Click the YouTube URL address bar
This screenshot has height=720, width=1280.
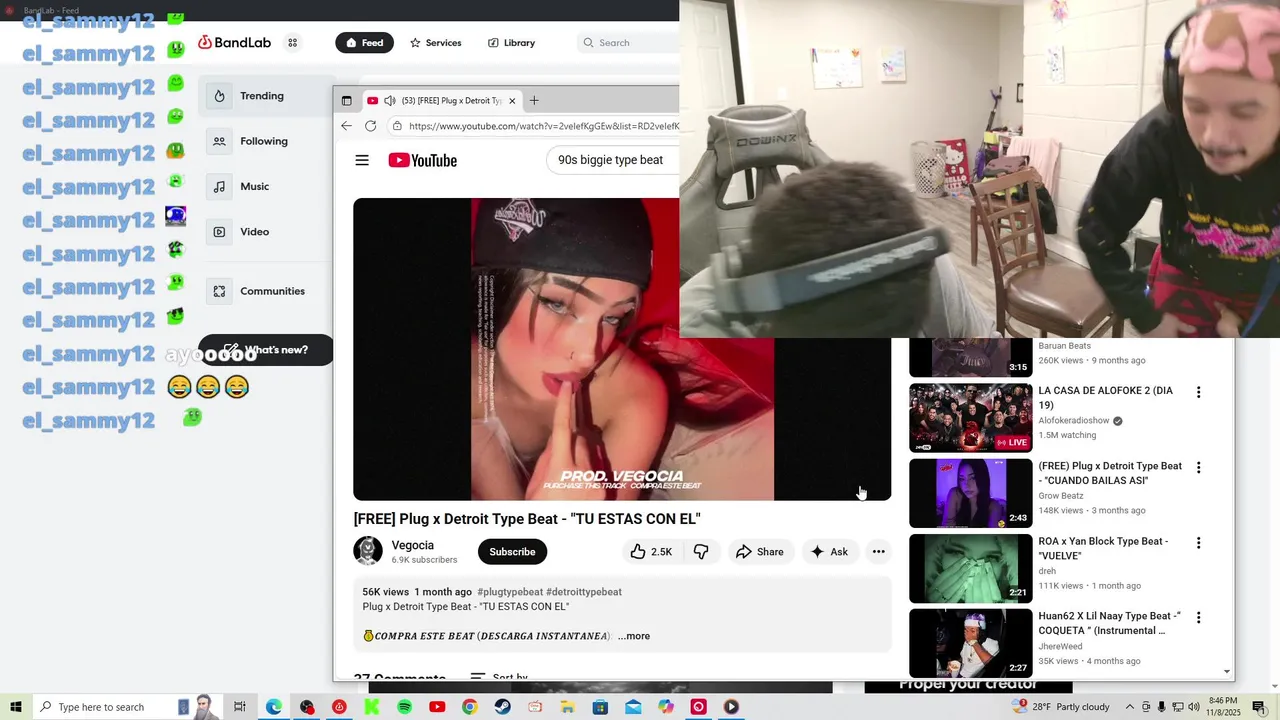click(x=543, y=126)
